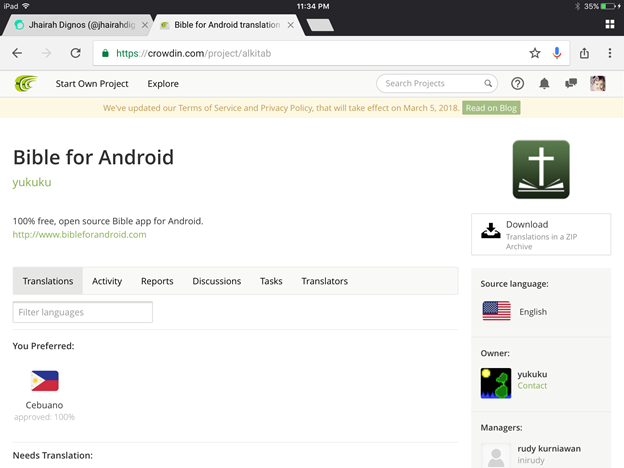The height and width of the screenshot is (468, 624).
Task: Click the inirudy username text
Action: pos(531,460)
